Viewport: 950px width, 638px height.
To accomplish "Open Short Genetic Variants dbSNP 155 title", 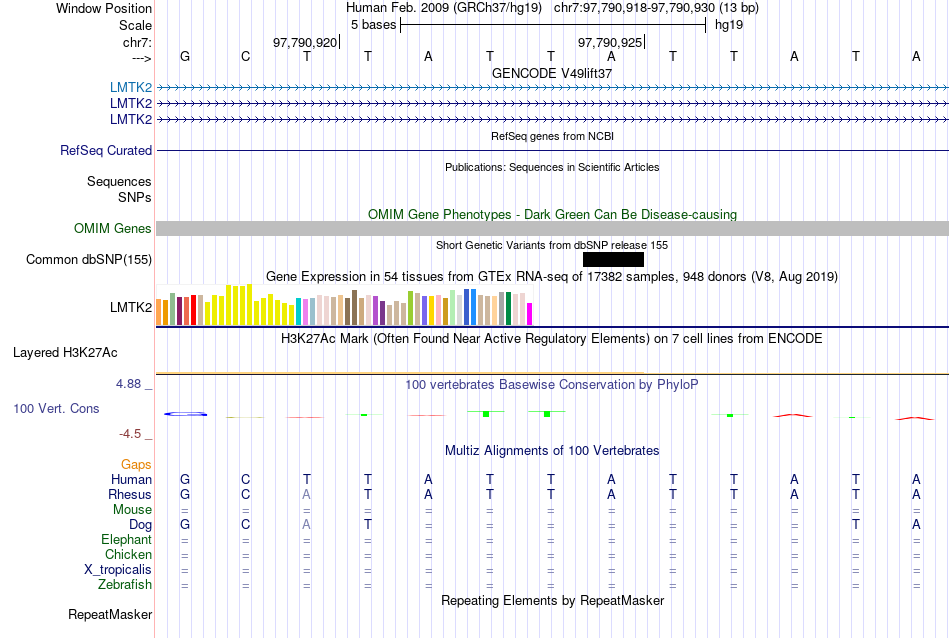I will pos(552,245).
